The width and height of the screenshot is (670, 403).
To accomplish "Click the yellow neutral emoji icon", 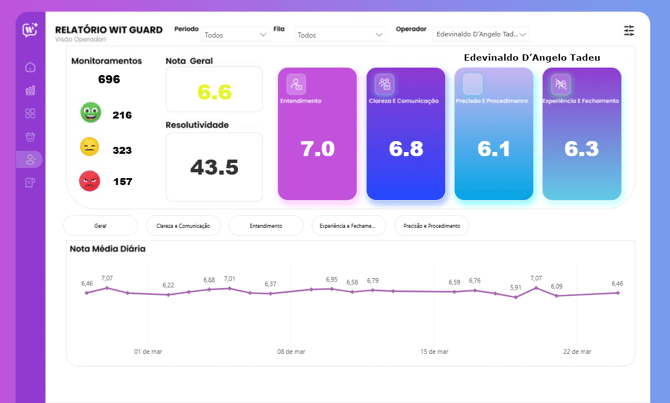I will [x=90, y=147].
